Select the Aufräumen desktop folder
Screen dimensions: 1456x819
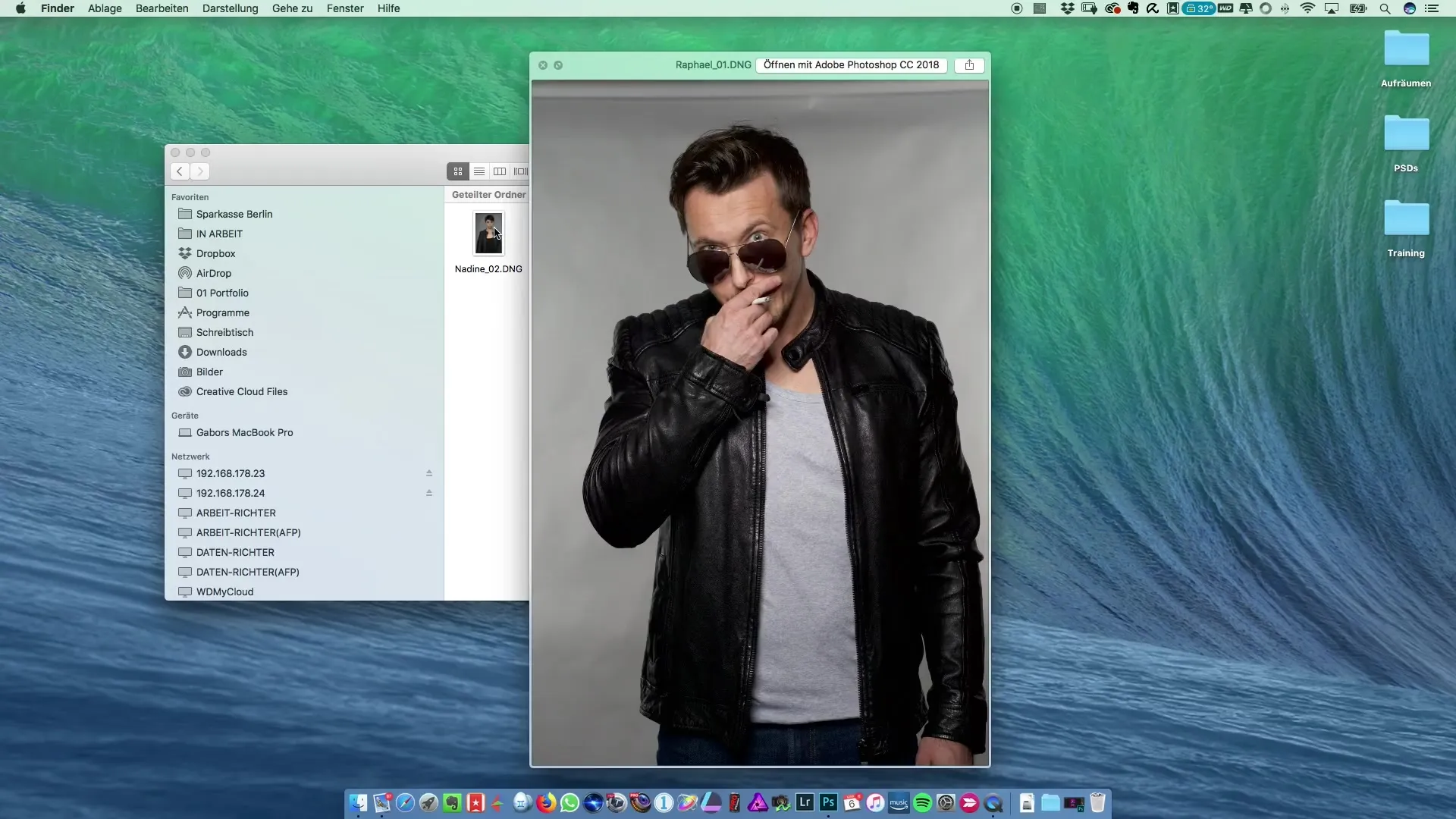pos(1406,49)
